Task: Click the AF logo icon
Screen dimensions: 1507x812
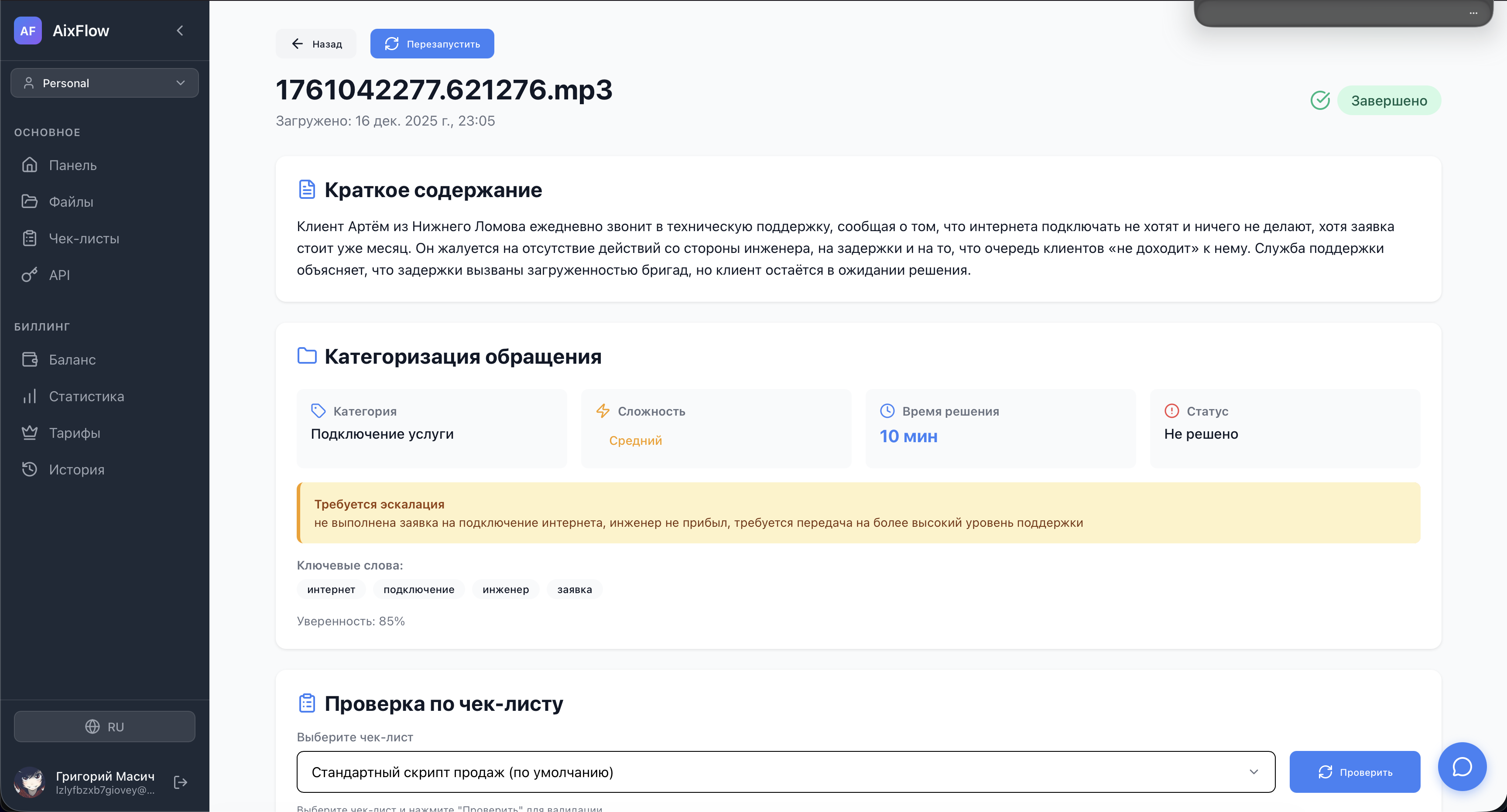Action: [x=27, y=31]
